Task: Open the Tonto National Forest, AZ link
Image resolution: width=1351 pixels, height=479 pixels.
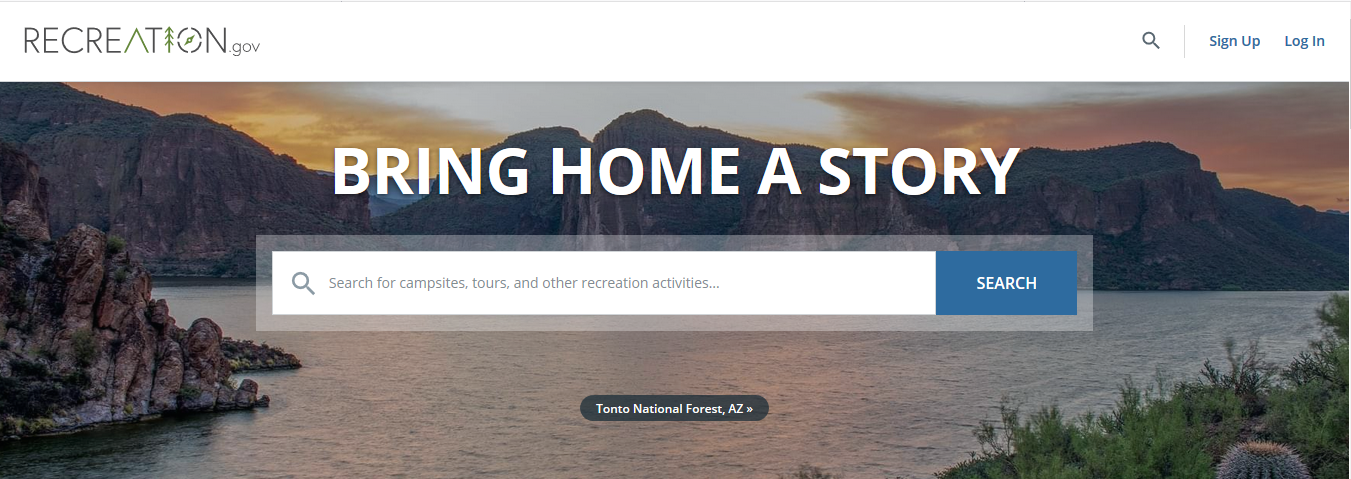Action: (x=674, y=409)
